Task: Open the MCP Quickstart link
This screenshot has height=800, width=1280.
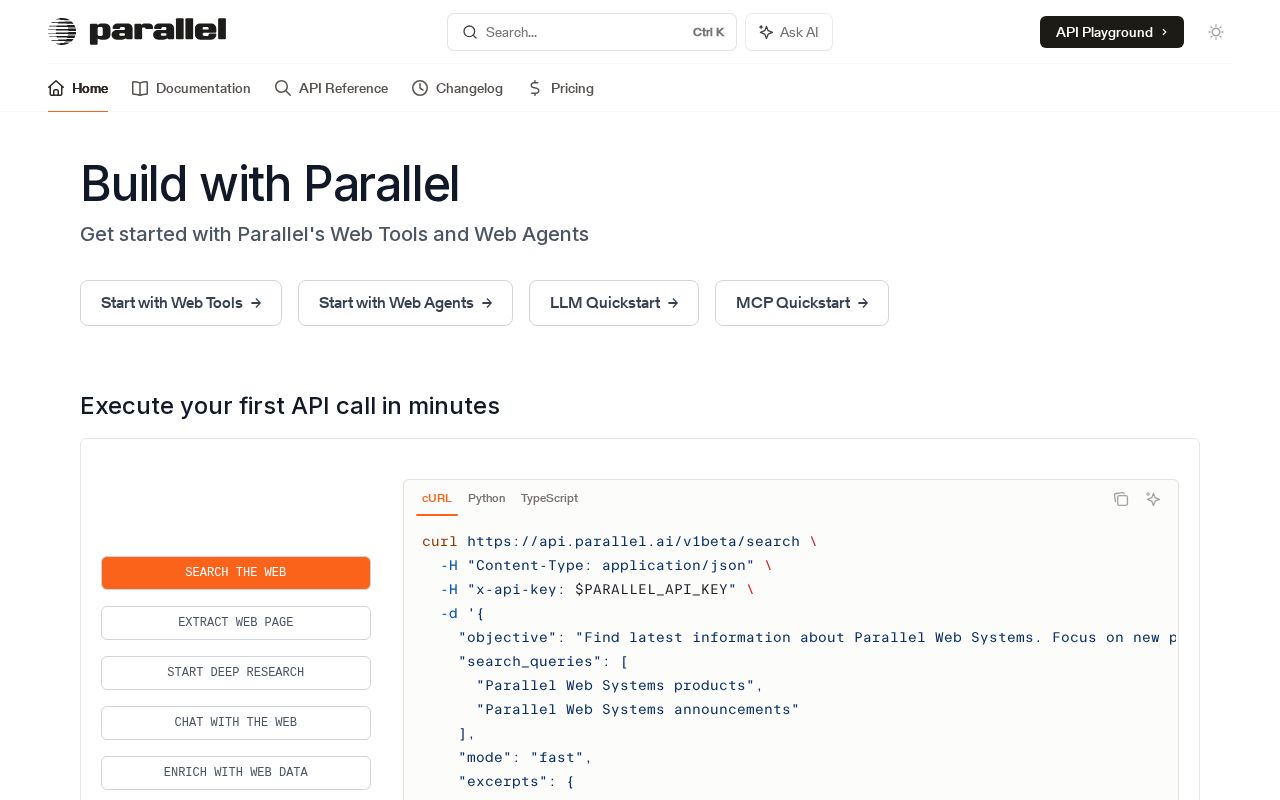Action: pyautogui.click(x=802, y=303)
